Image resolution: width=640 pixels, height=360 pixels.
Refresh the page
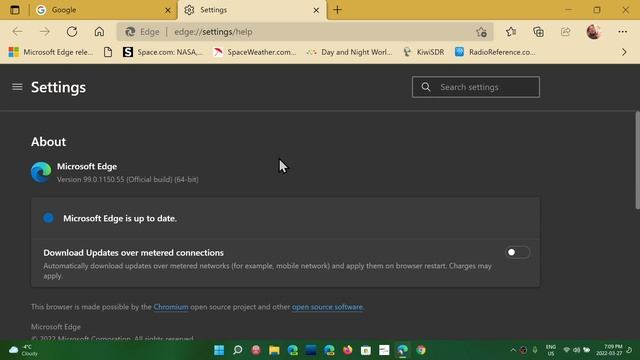72,31
